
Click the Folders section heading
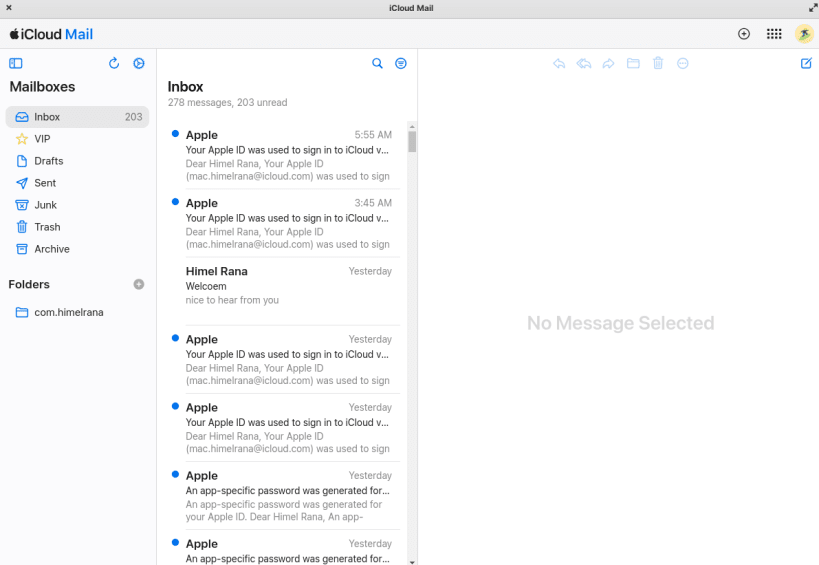(29, 284)
